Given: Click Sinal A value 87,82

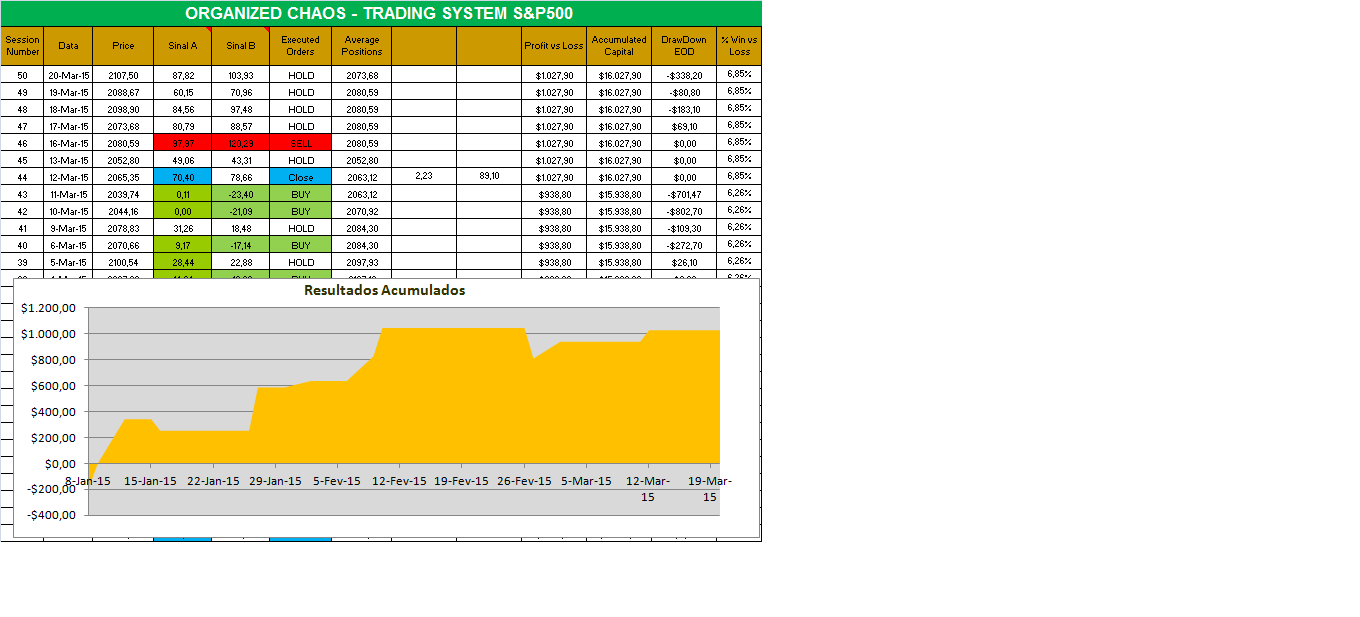Looking at the screenshot, I should click(183, 75).
